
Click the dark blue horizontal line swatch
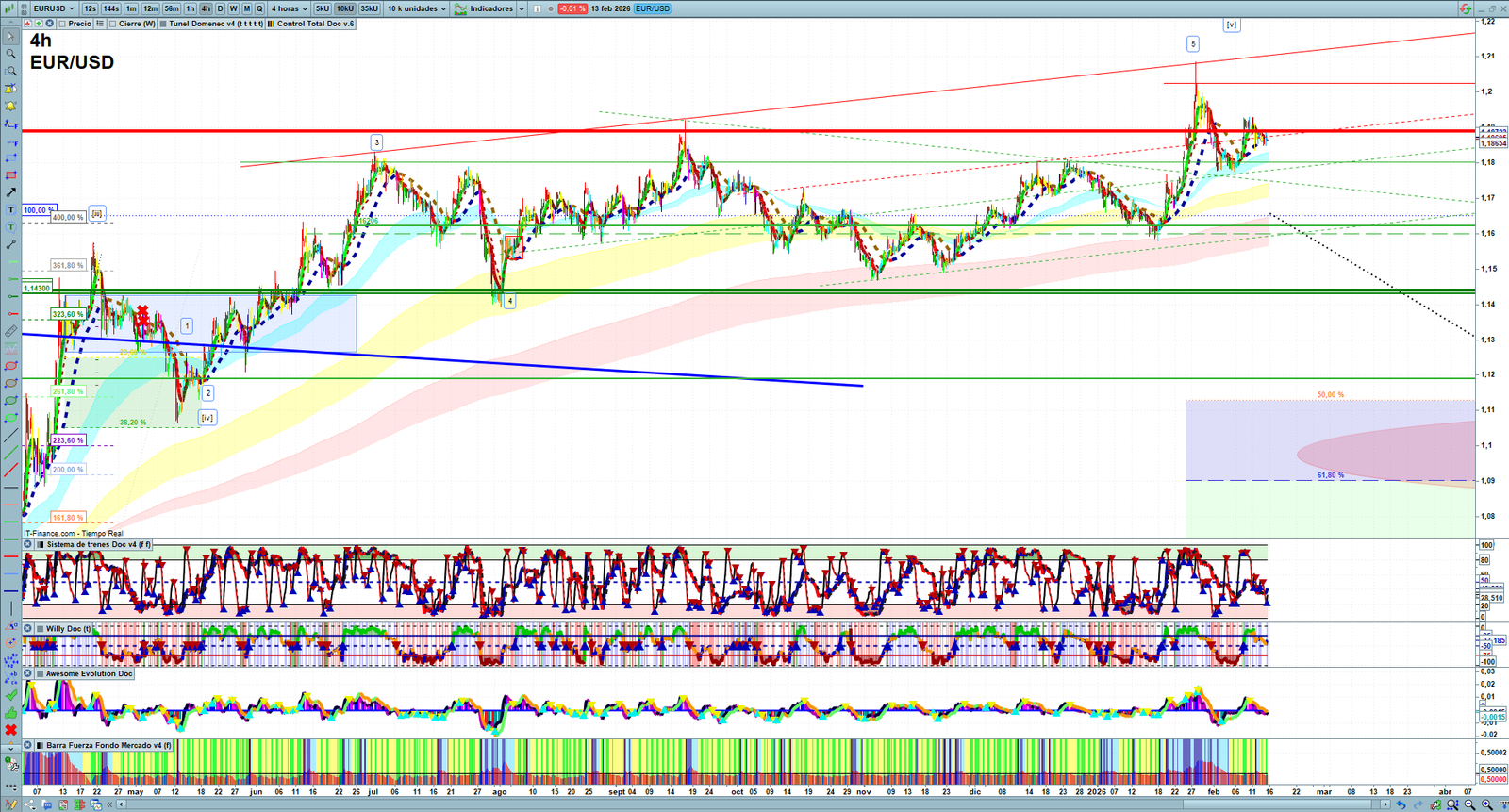pyautogui.click(x=10, y=591)
